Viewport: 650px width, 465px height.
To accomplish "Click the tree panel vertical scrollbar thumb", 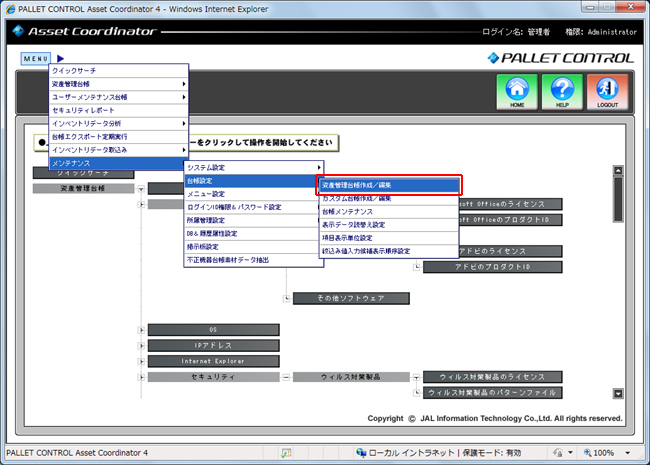I will [618, 199].
